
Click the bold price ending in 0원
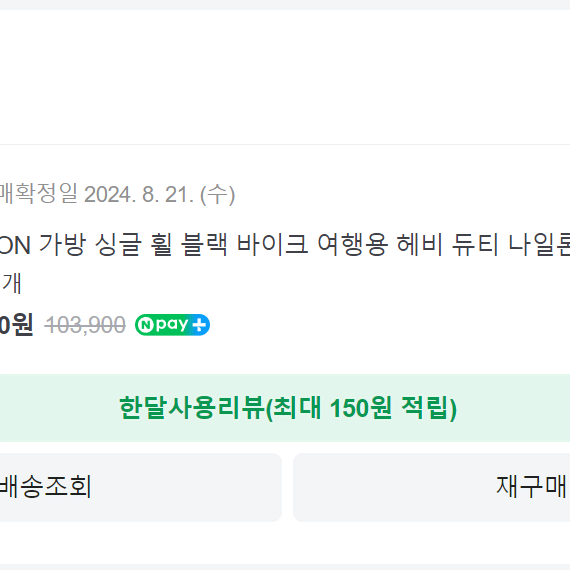pyautogui.click(x=16, y=325)
